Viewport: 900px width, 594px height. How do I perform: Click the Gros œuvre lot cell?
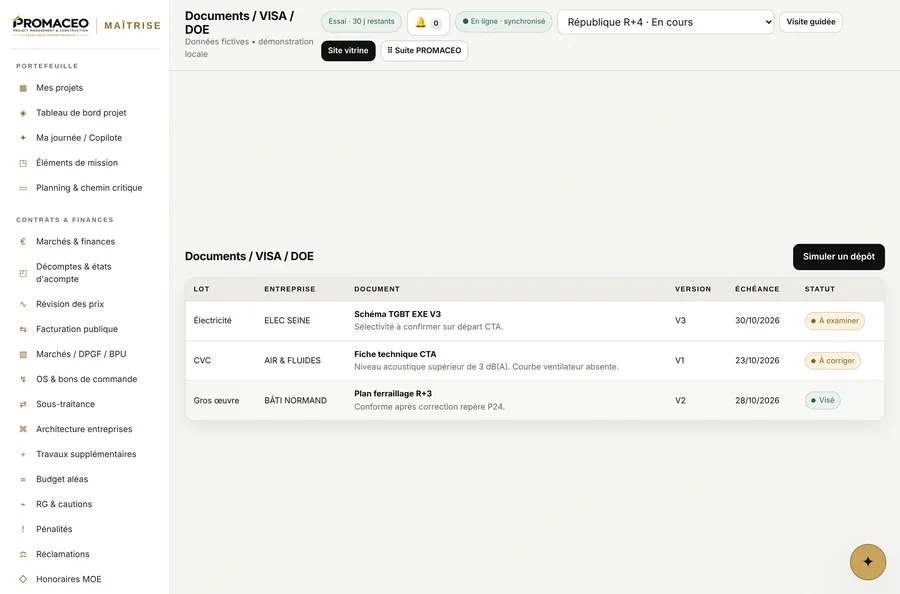(x=216, y=401)
